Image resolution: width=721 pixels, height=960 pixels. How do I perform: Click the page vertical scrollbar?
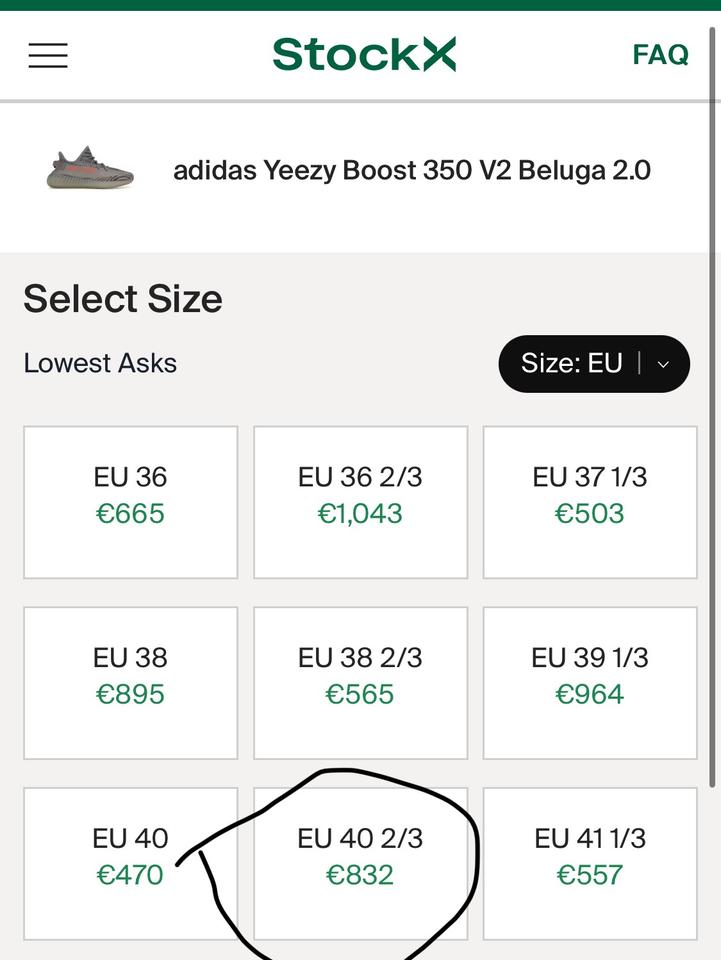click(x=712, y=407)
